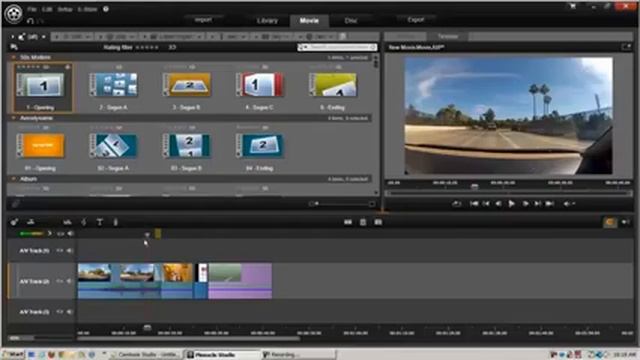640x360 pixels.
Task: Select the '2 - Segue A' montage thumbnail
Action: [x=113, y=85]
